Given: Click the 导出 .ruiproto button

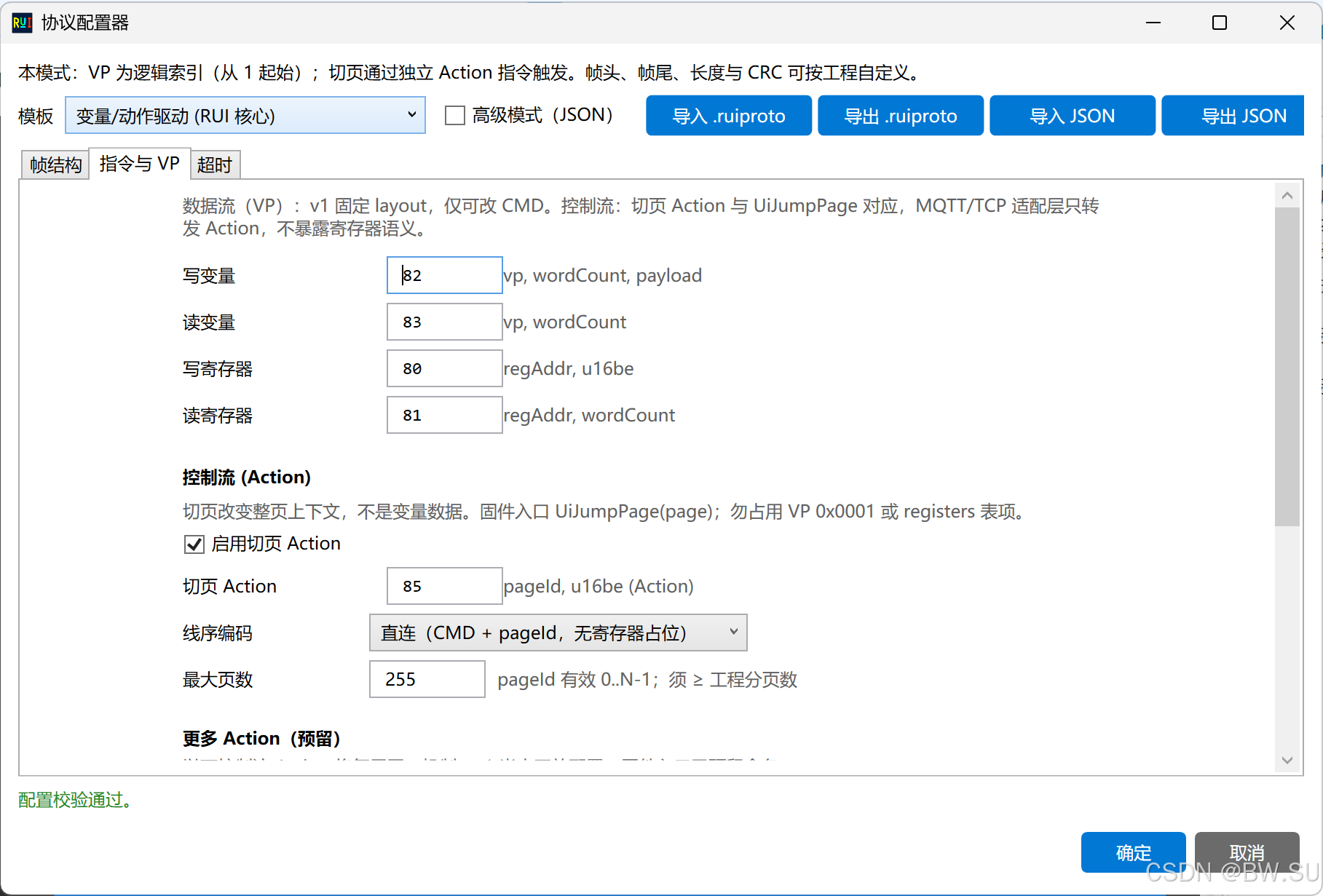Looking at the screenshot, I should 901,116.
